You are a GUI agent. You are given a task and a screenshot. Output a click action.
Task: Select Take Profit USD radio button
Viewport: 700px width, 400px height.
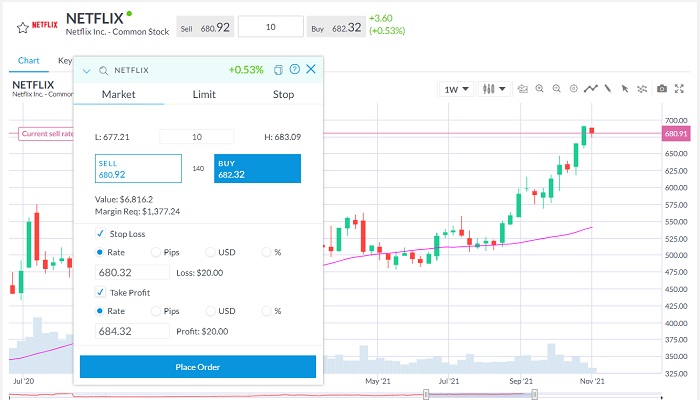coord(210,311)
